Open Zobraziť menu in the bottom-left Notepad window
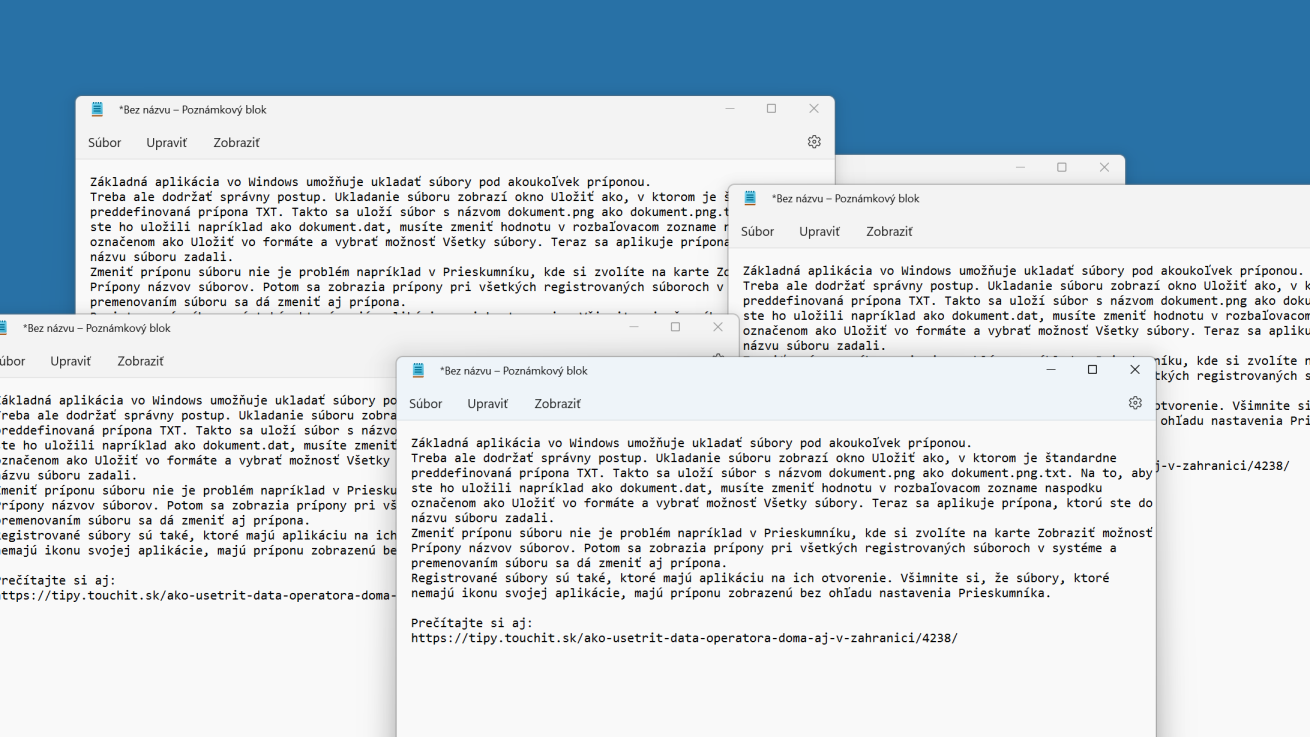Viewport: 1310px width, 737px height. coord(140,361)
